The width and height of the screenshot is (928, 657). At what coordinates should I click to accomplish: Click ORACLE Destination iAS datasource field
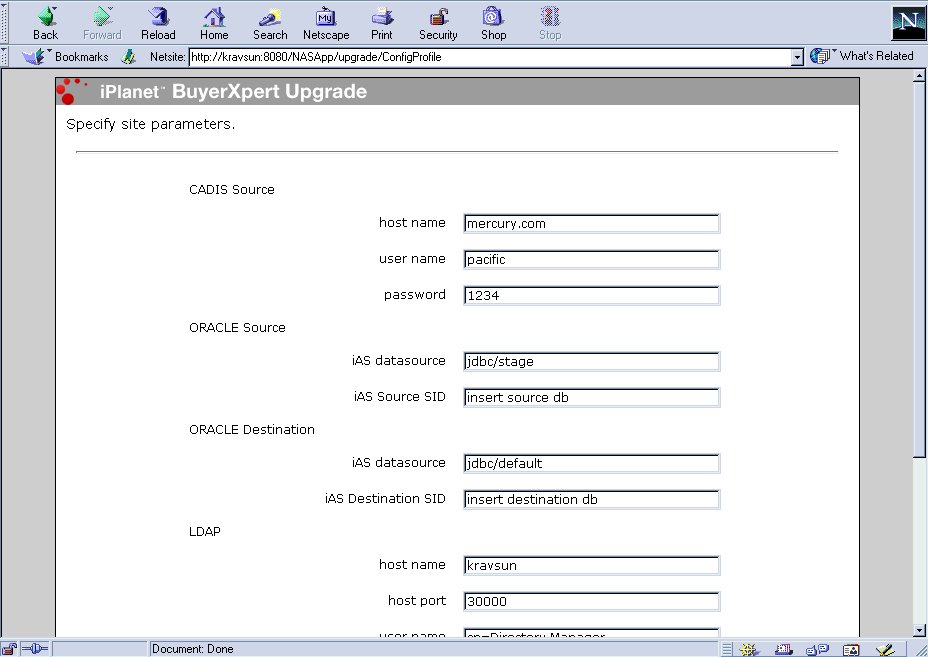click(x=592, y=463)
